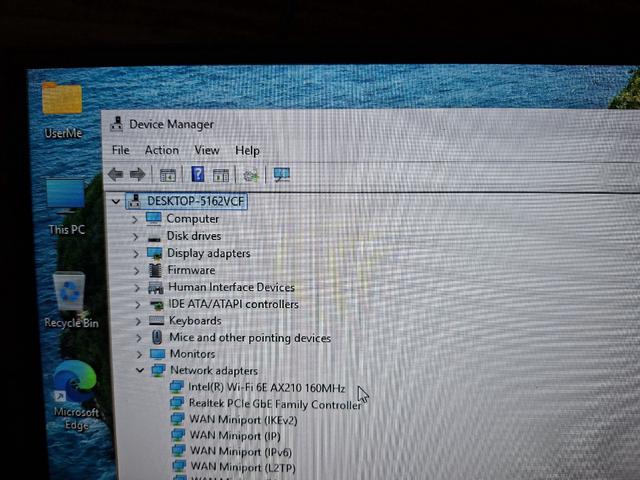The image size is (640, 480).
Task: Click the Device Manager title bar icon
Action: pos(117,124)
